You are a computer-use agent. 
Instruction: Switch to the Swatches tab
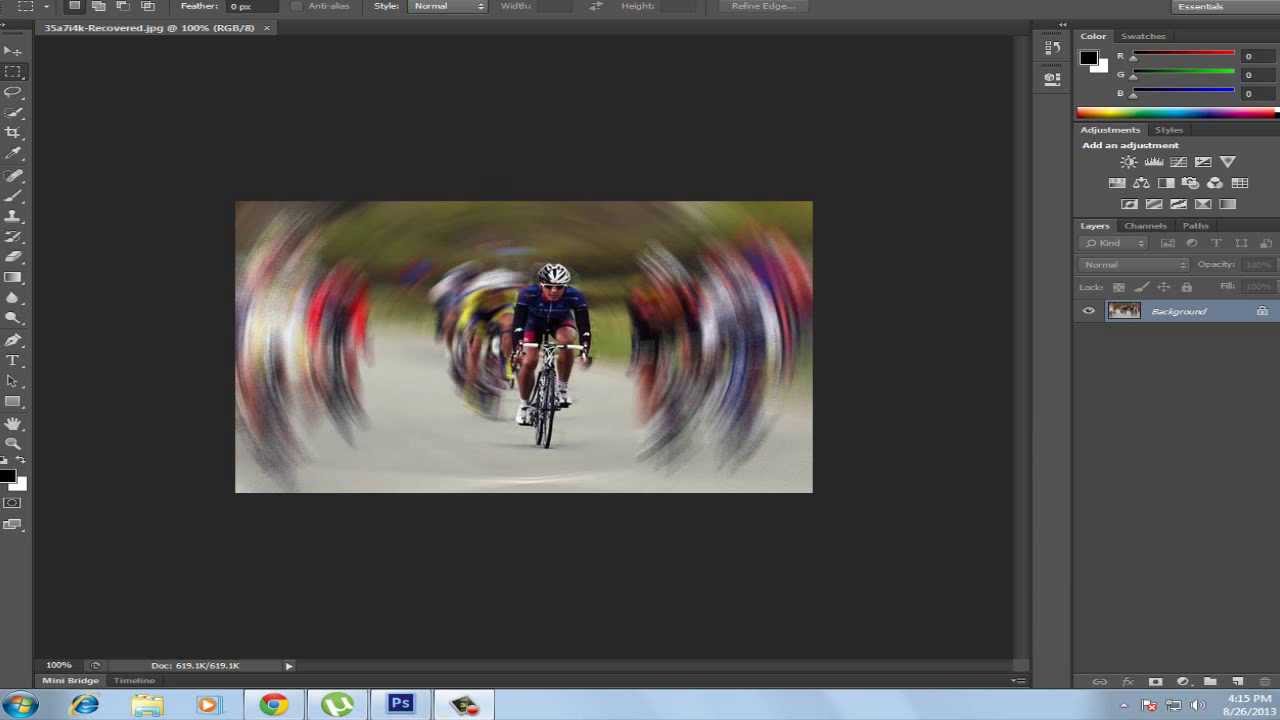(1143, 36)
